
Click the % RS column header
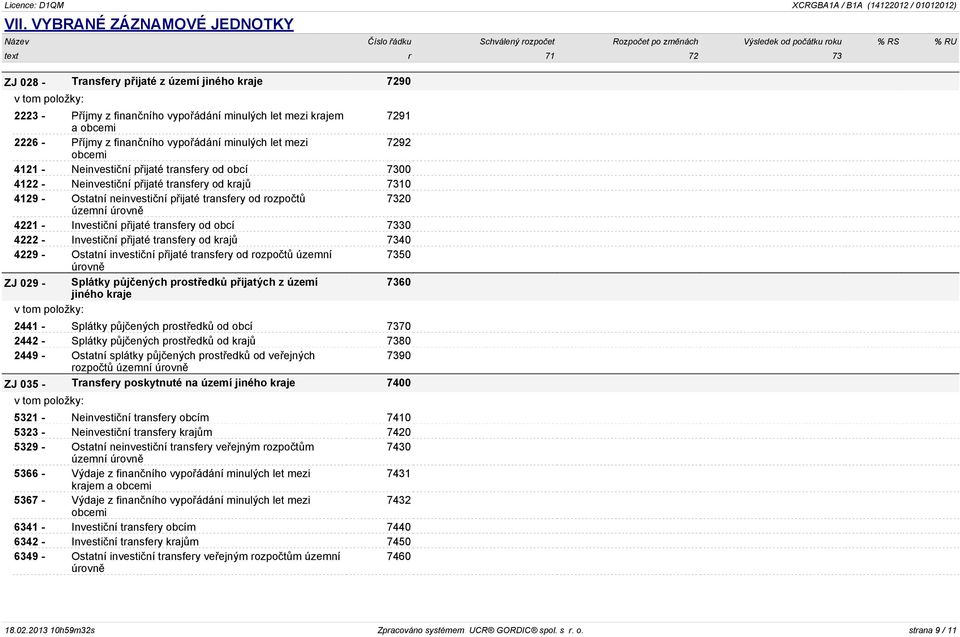888,42
